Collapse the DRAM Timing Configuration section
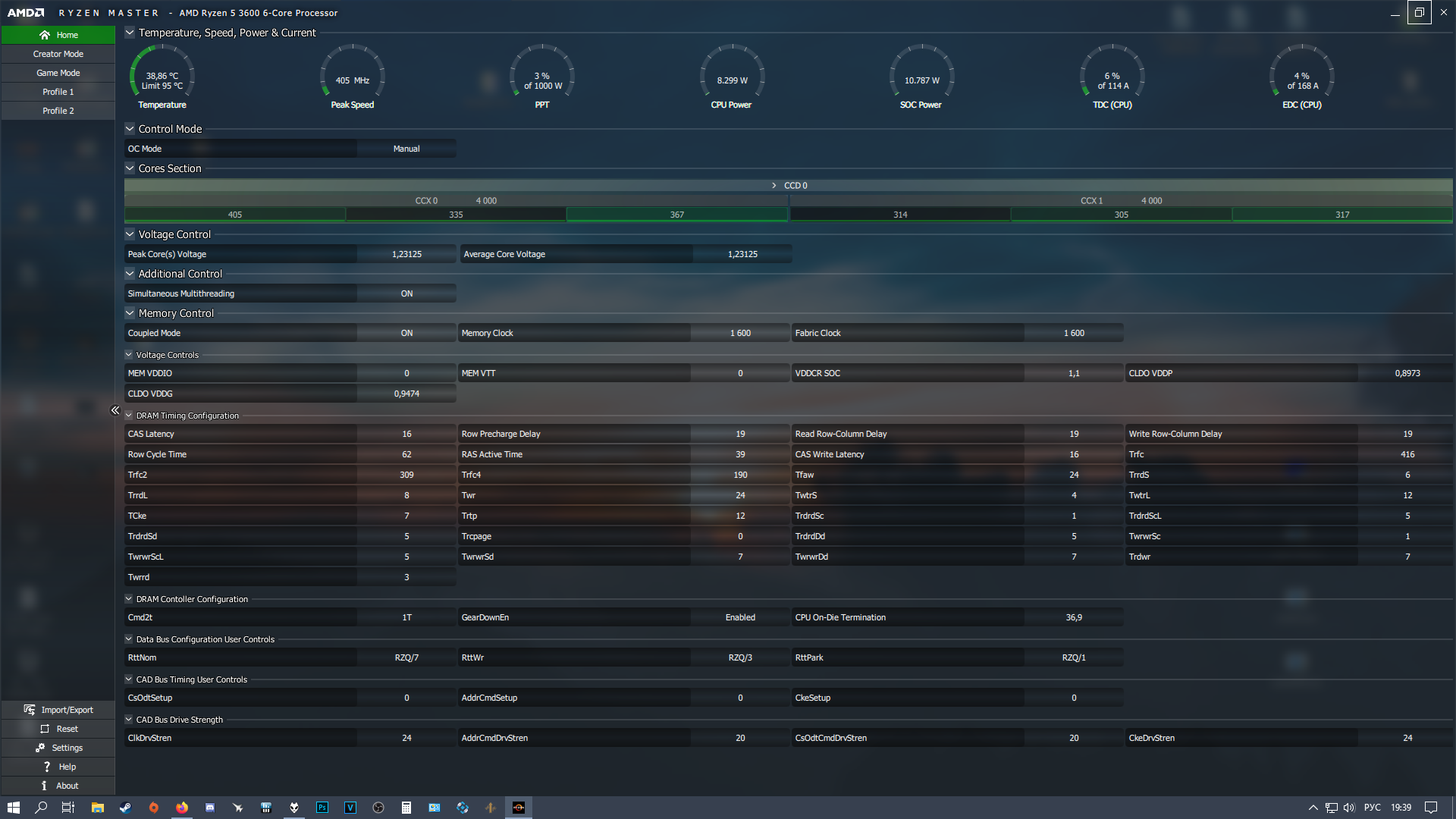The image size is (1456, 819). click(x=129, y=416)
